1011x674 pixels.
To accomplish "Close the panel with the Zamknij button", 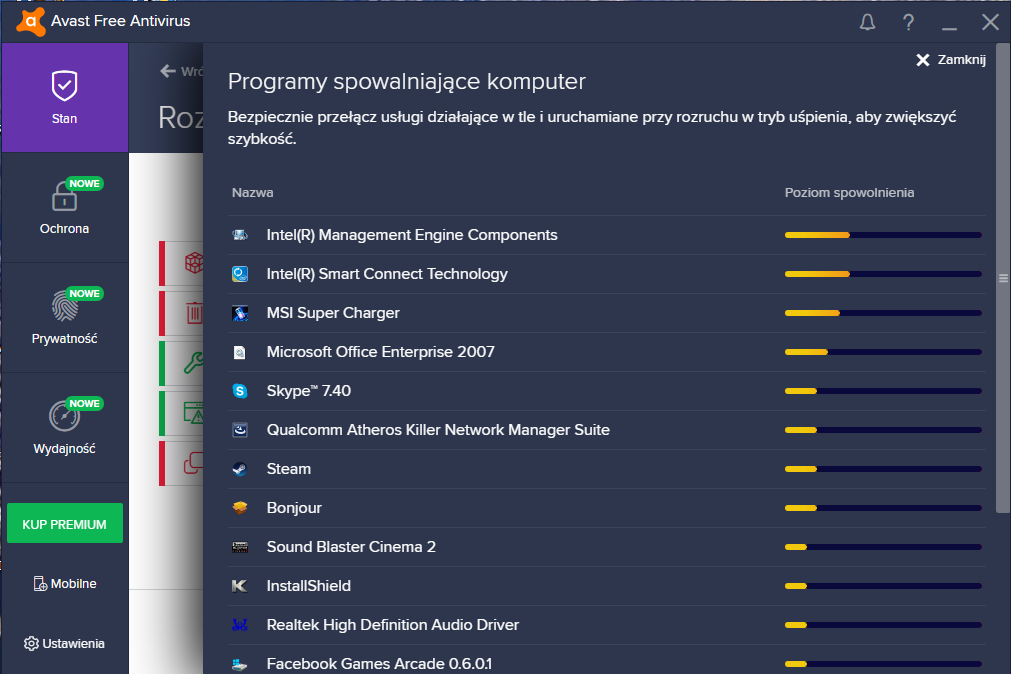I will (x=951, y=60).
